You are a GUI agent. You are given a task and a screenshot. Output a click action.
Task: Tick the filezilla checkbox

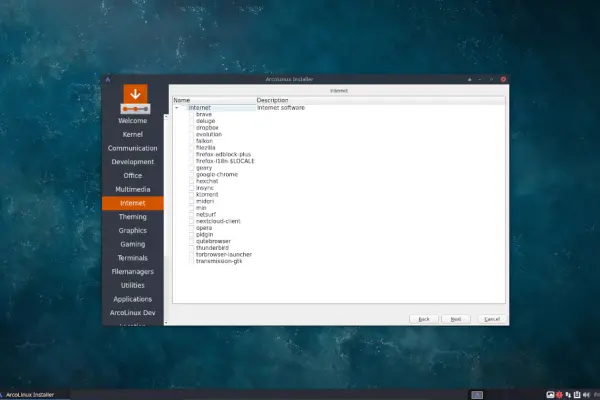coord(191,148)
